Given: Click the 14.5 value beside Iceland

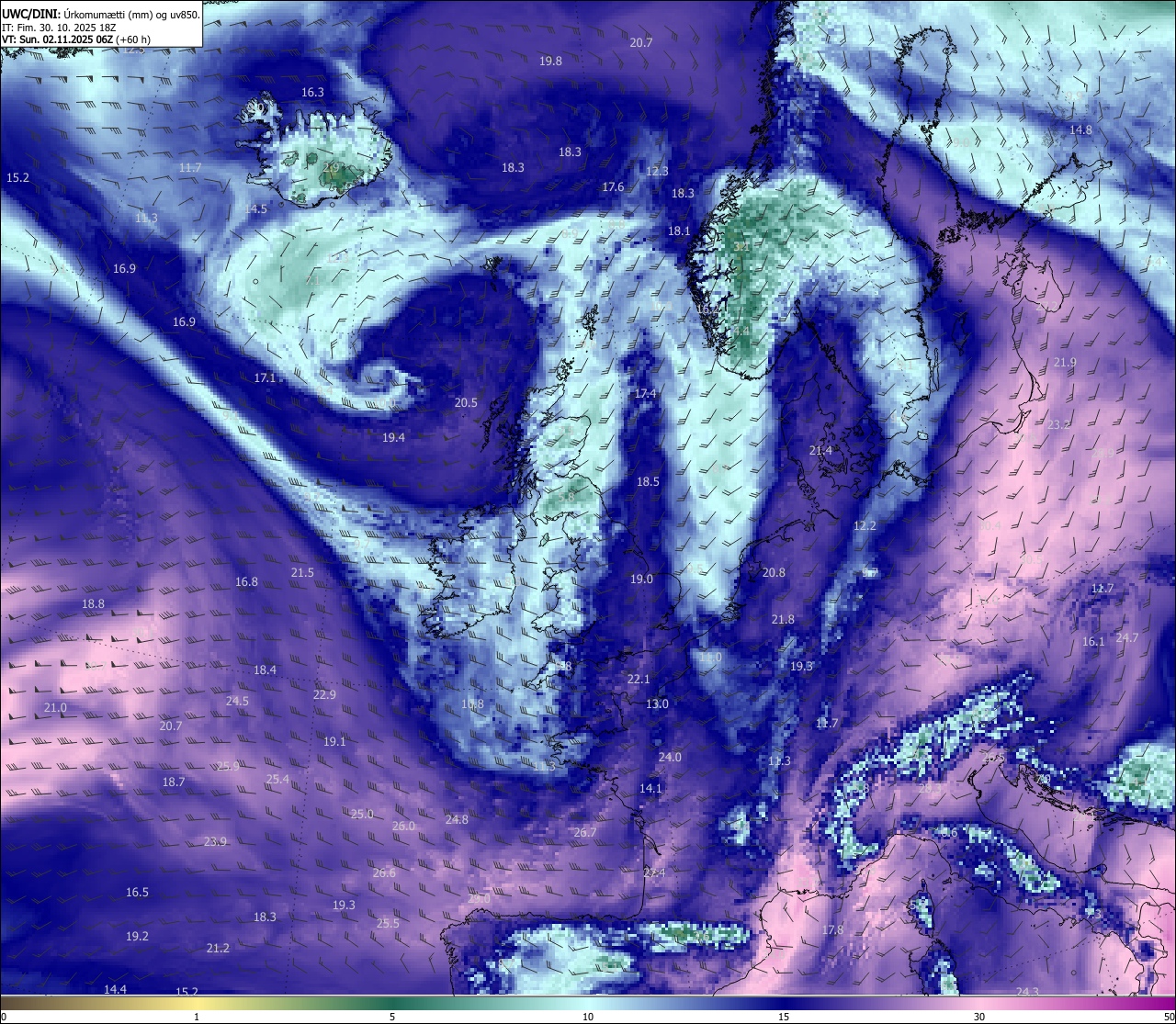Looking at the screenshot, I should tap(255, 208).
